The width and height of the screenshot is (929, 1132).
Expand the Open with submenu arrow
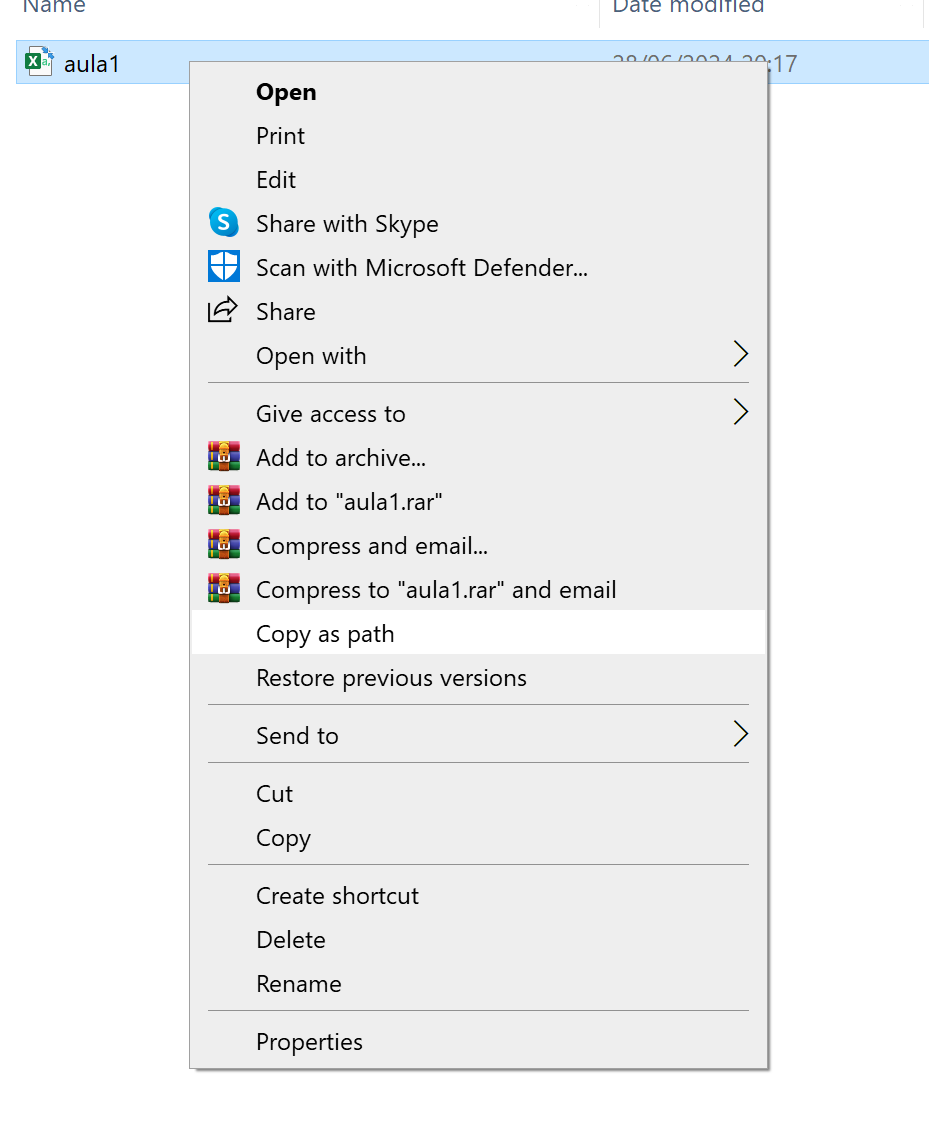click(740, 355)
